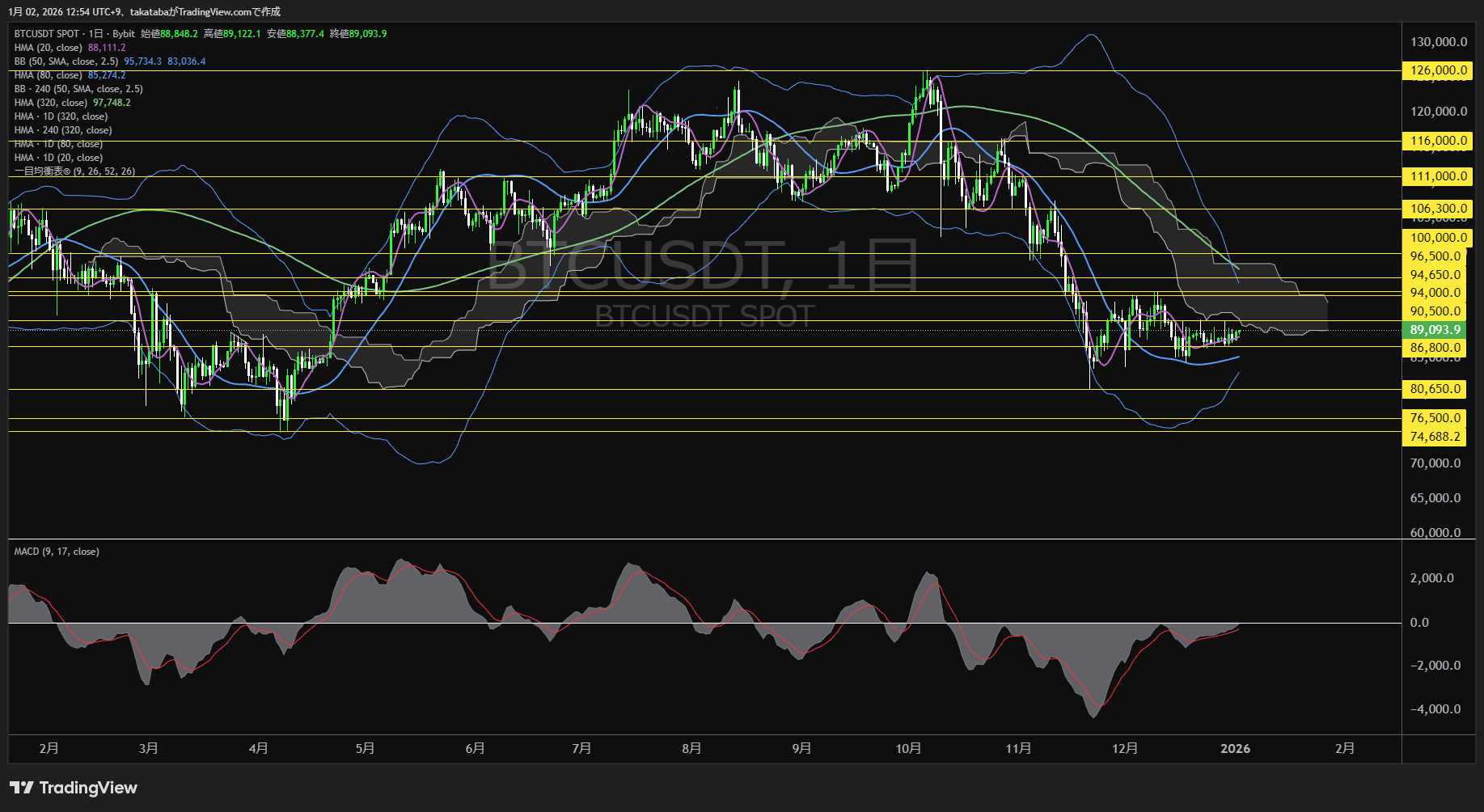
Task: Select the 5月 time axis label
Action: pyautogui.click(x=365, y=749)
